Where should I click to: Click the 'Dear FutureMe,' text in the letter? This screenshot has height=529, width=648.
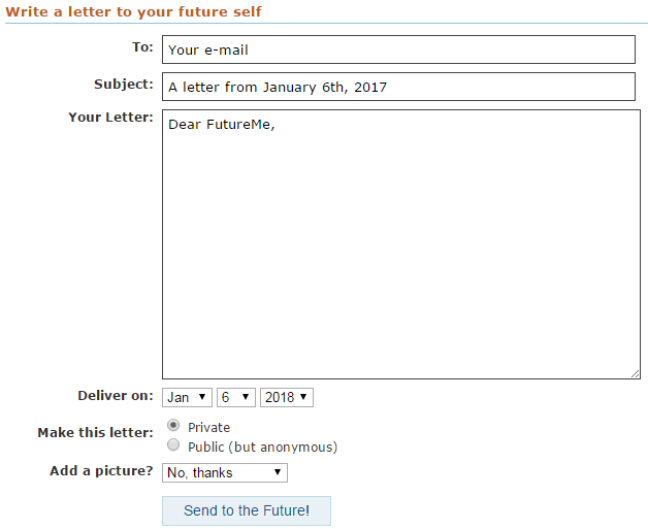pyautogui.click(x=221, y=127)
